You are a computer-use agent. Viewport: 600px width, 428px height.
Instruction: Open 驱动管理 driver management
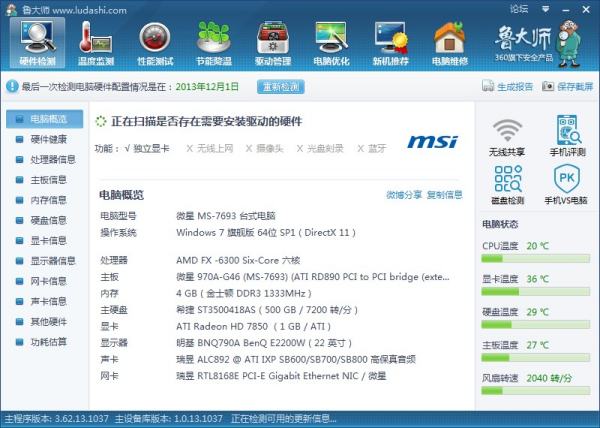273,43
